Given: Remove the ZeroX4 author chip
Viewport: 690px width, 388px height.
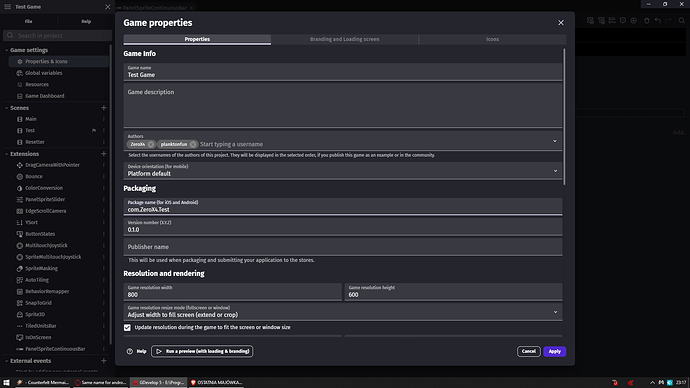Looking at the screenshot, I should 151,144.
